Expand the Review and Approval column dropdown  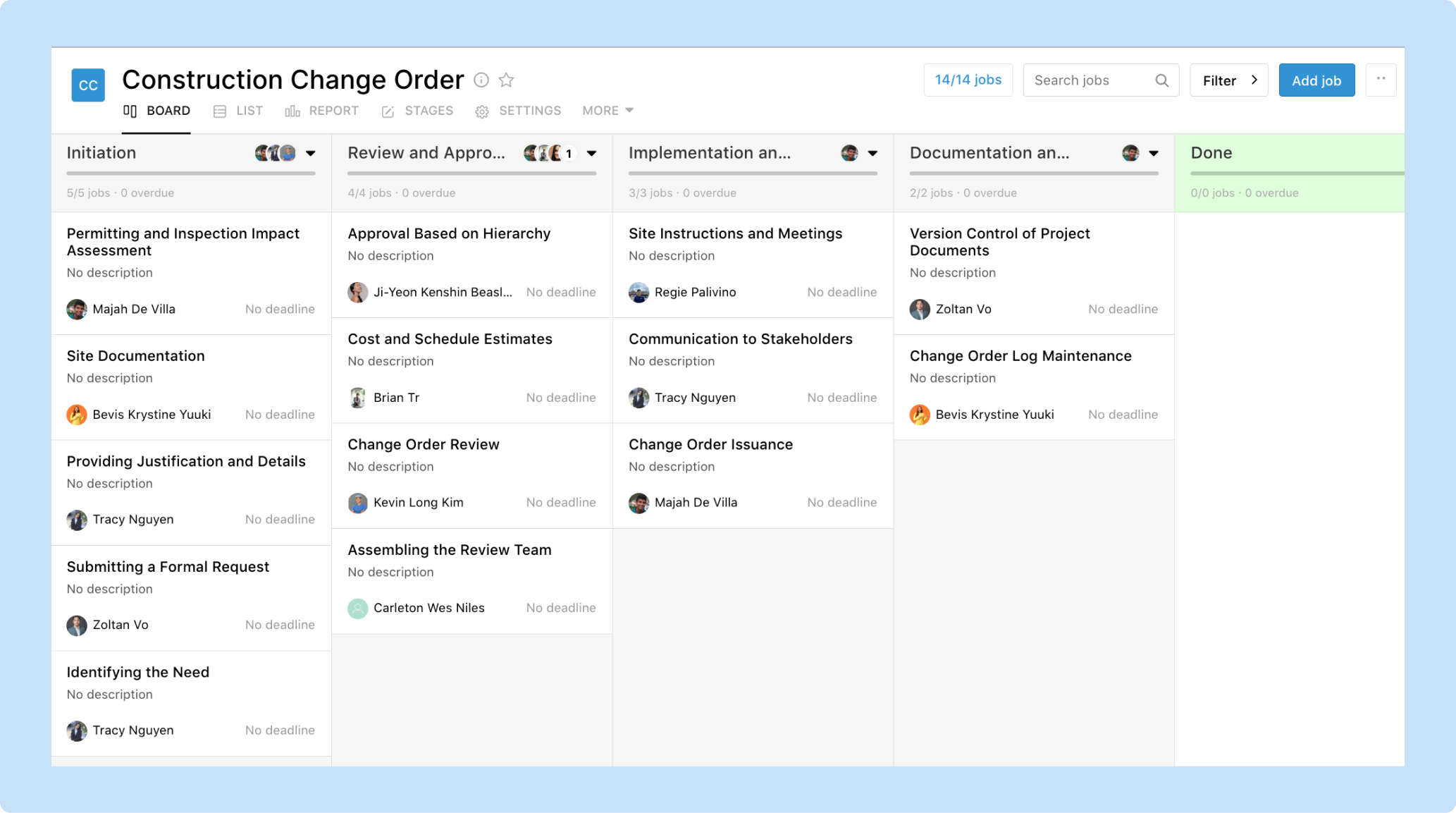pyautogui.click(x=593, y=153)
